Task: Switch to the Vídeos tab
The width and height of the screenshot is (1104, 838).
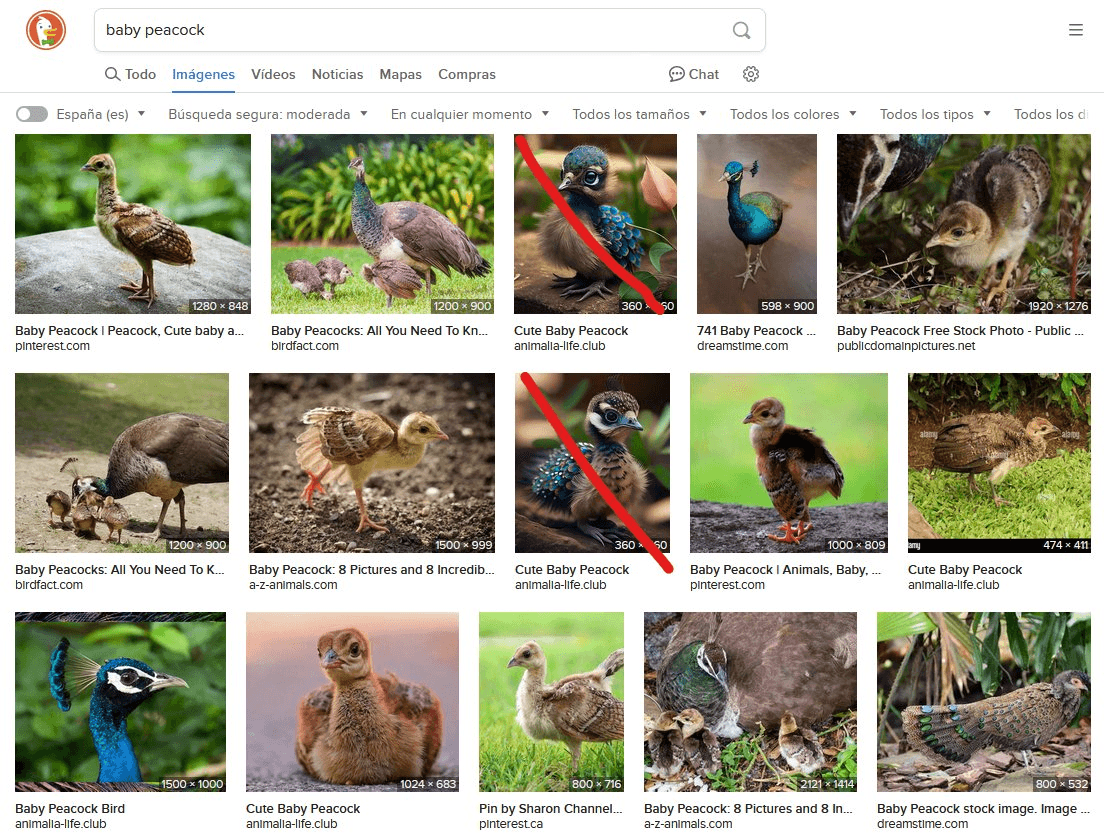Action: 273,74
